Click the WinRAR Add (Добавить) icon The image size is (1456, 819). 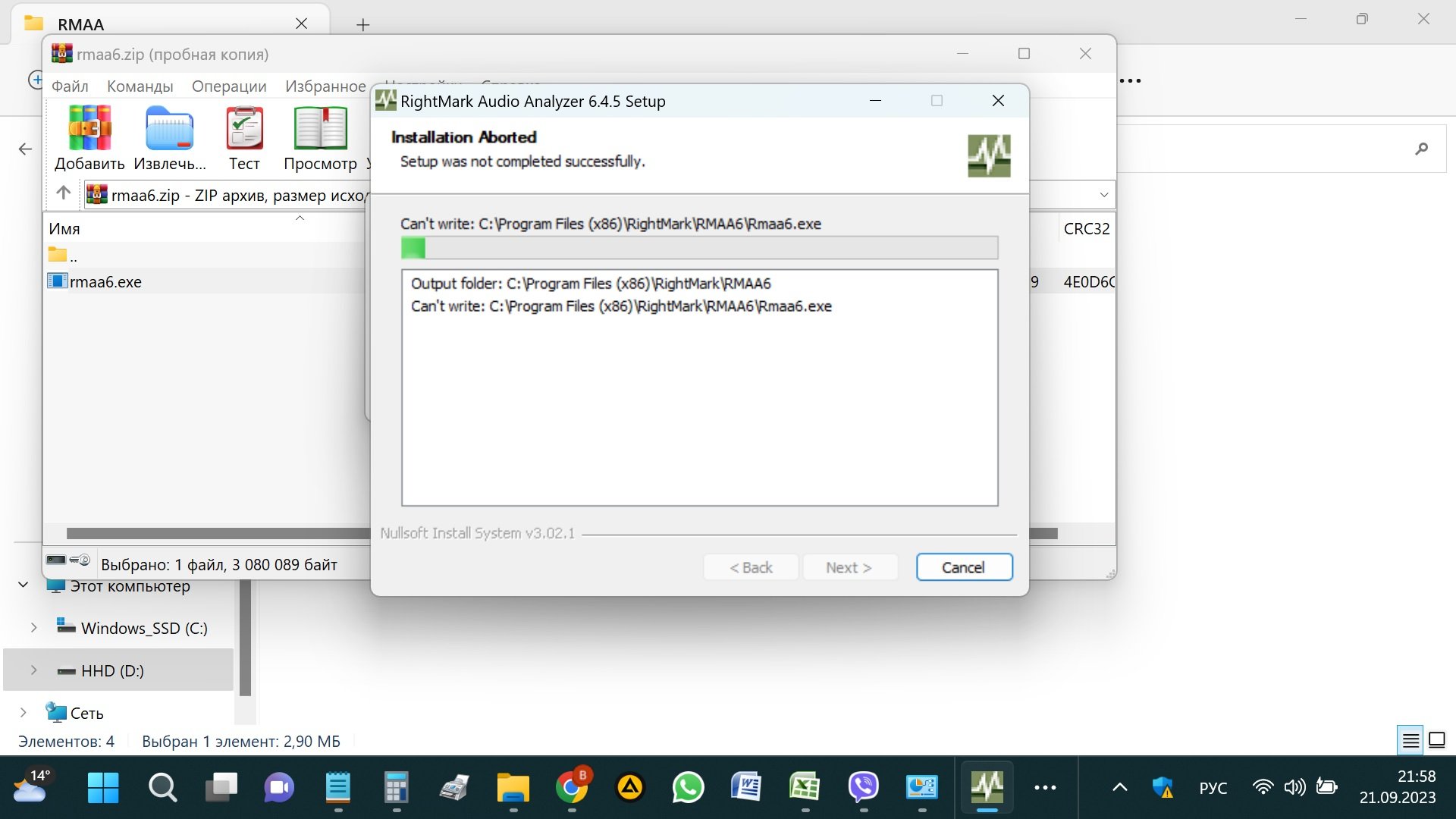(x=89, y=129)
